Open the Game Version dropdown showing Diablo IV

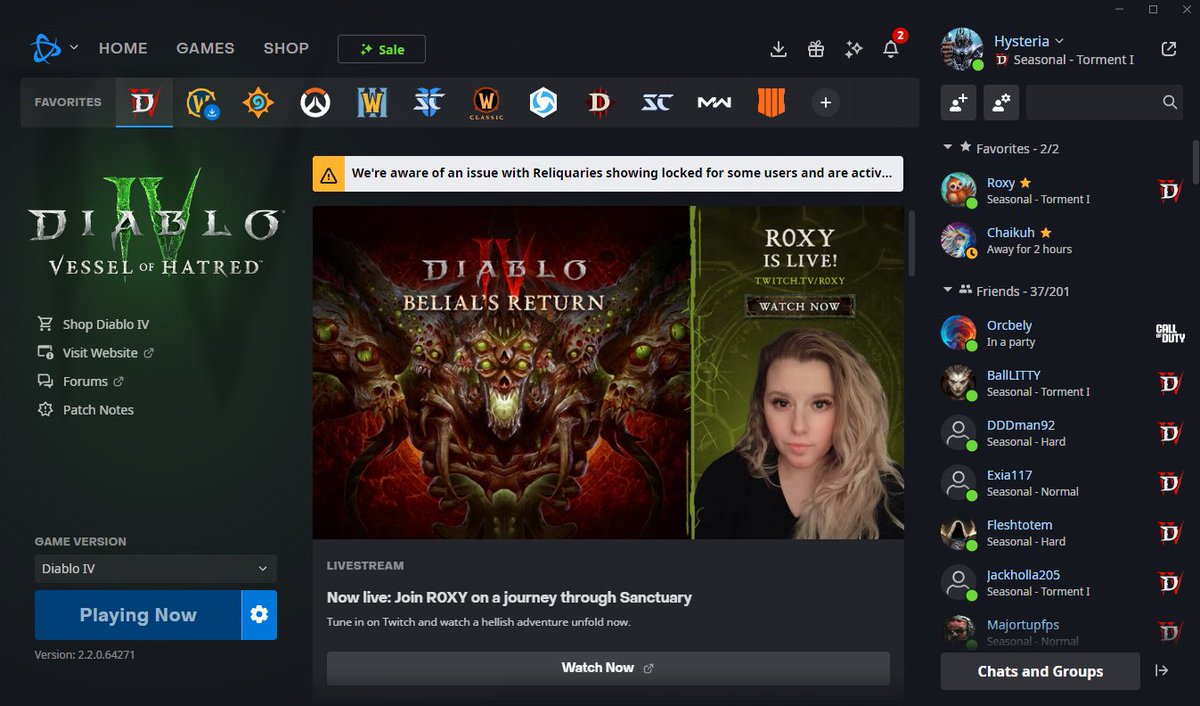tap(155, 568)
